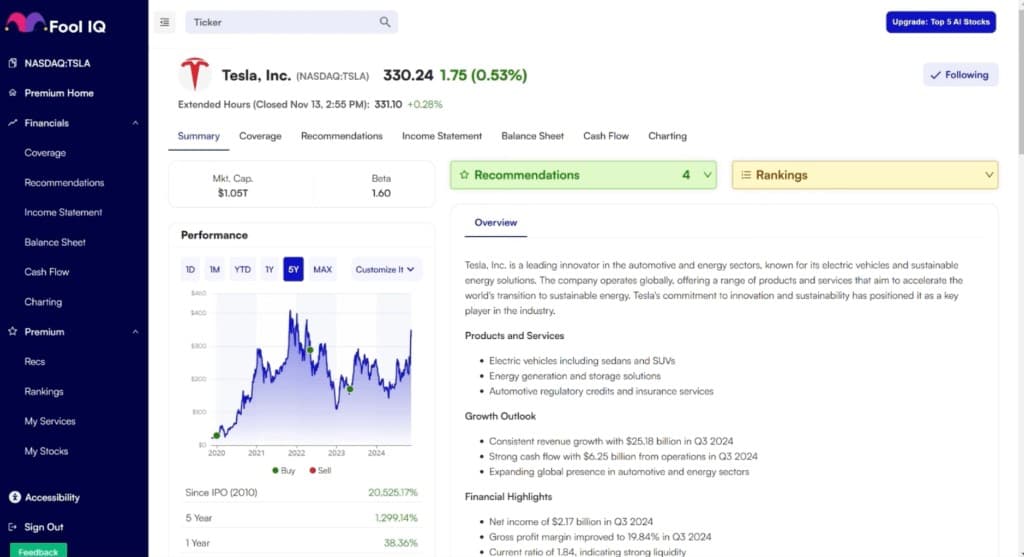The height and width of the screenshot is (557, 1024).
Task: Click the Tesla company logo
Action: click(x=195, y=74)
